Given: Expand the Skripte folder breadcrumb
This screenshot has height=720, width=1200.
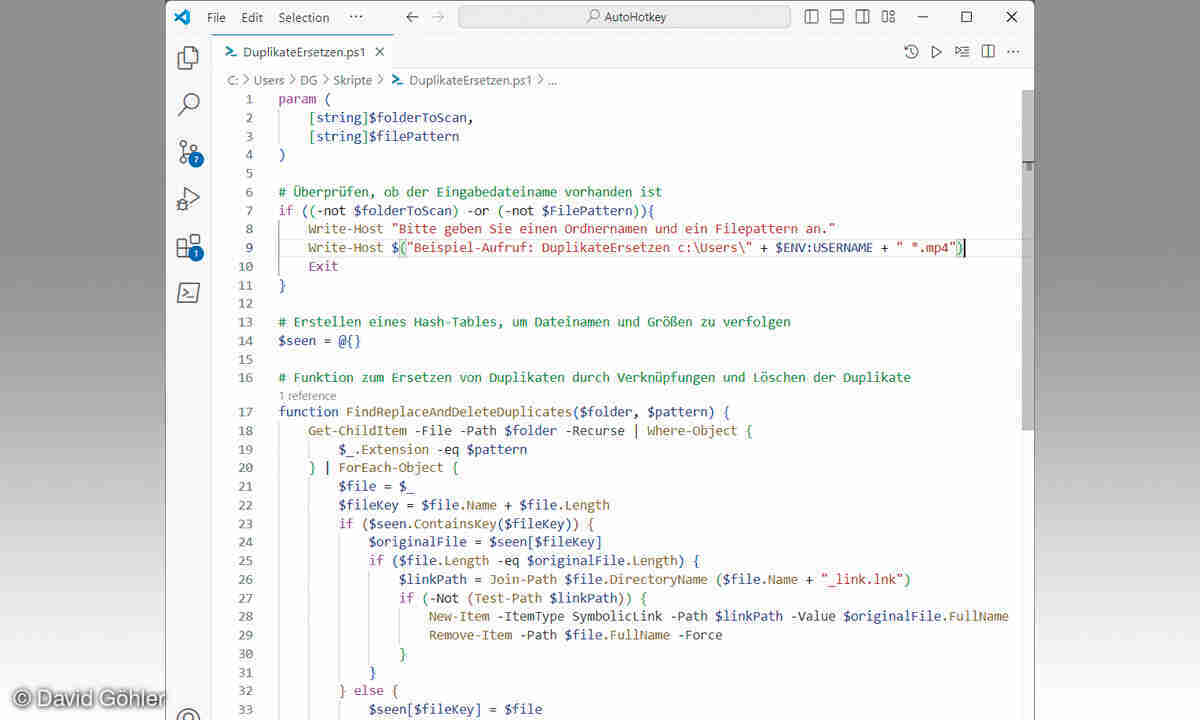Looking at the screenshot, I should [x=352, y=80].
